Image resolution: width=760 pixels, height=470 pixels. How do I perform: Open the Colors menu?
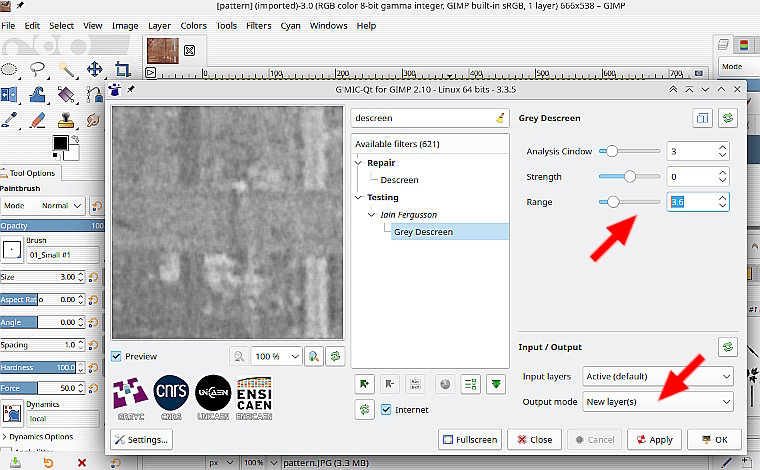194,25
